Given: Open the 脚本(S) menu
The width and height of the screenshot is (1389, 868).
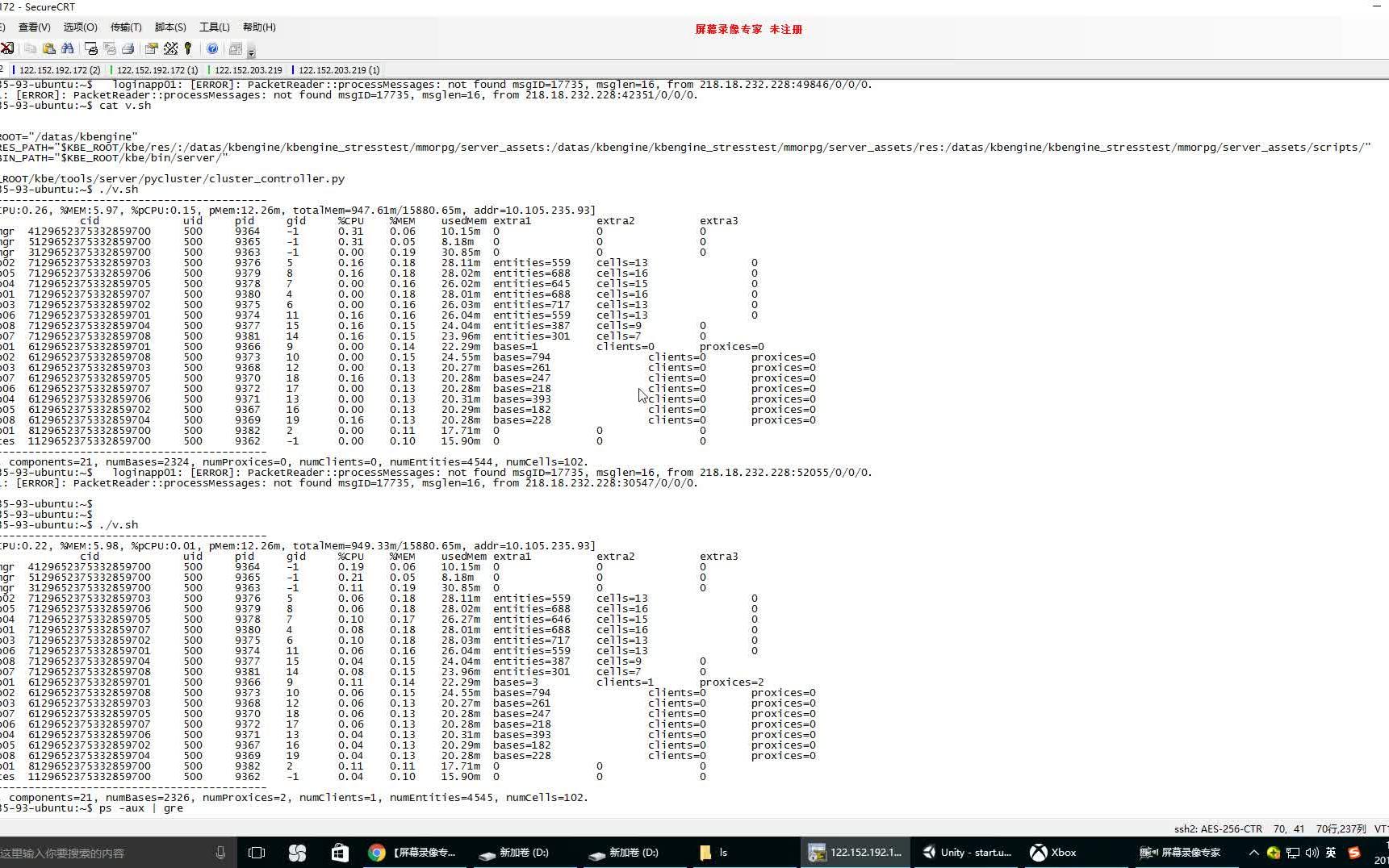Looking at the screenshot, I should click(x=169, y=27).
